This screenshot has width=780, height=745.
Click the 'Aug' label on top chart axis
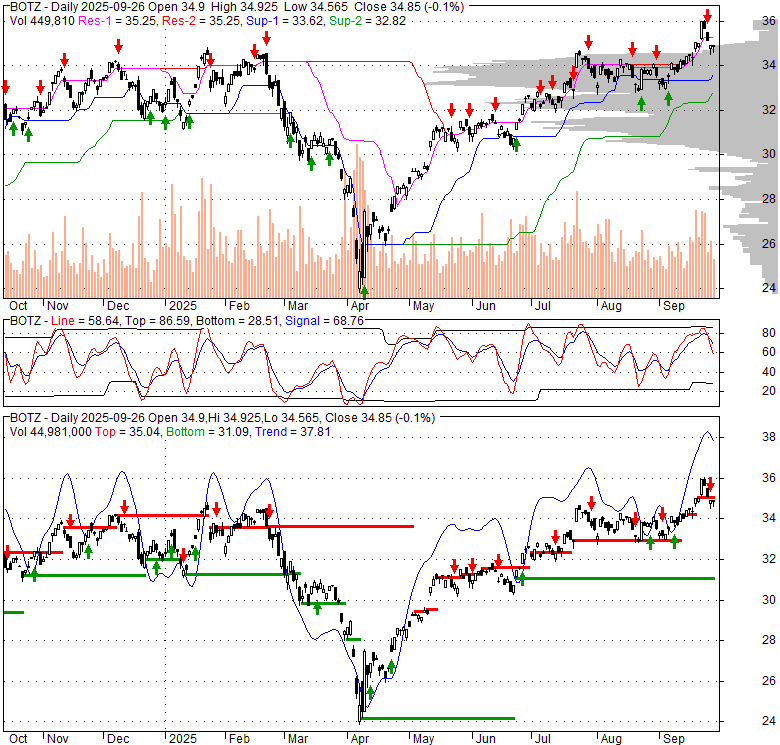point(611,306)
